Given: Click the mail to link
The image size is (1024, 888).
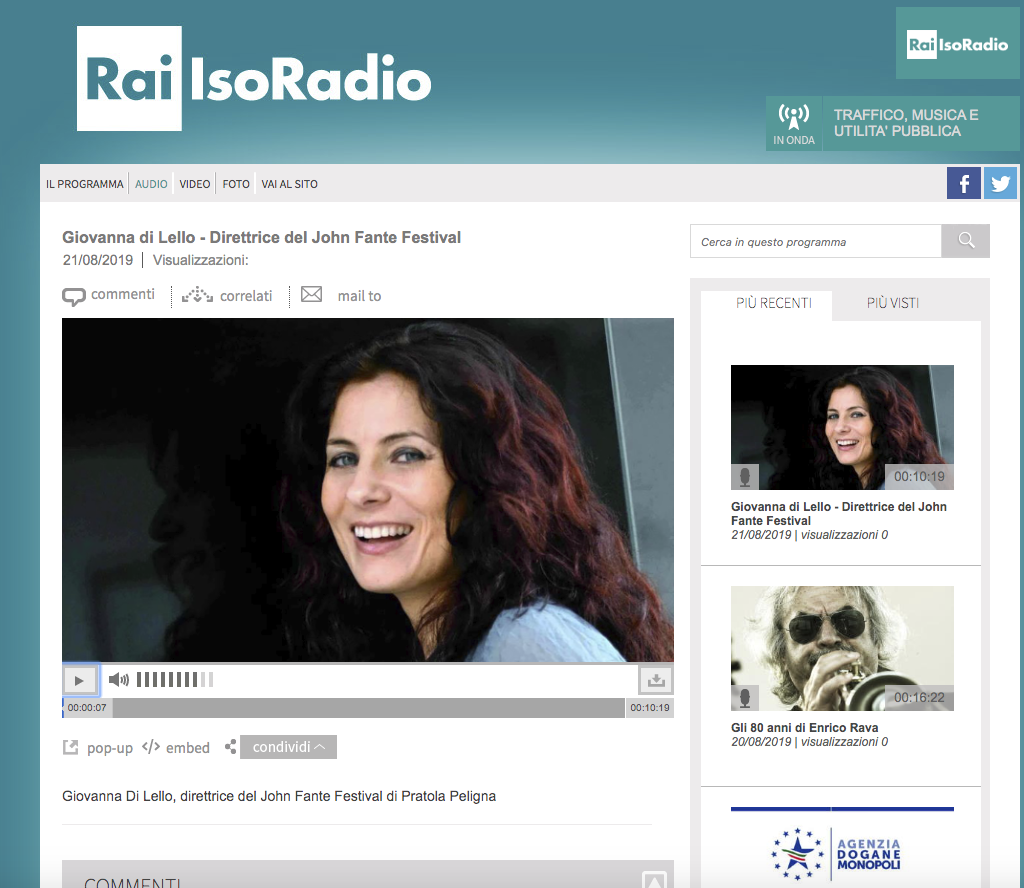Looking at the screenshot, I should pyautogui.click(x=359, y=296).
